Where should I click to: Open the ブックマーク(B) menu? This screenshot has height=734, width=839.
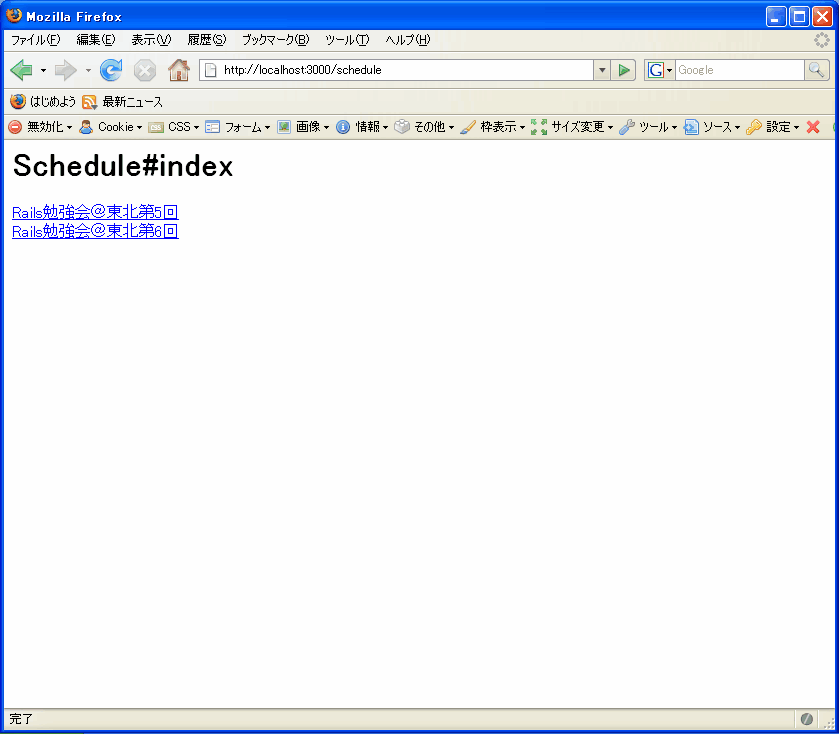pos(276,40)
